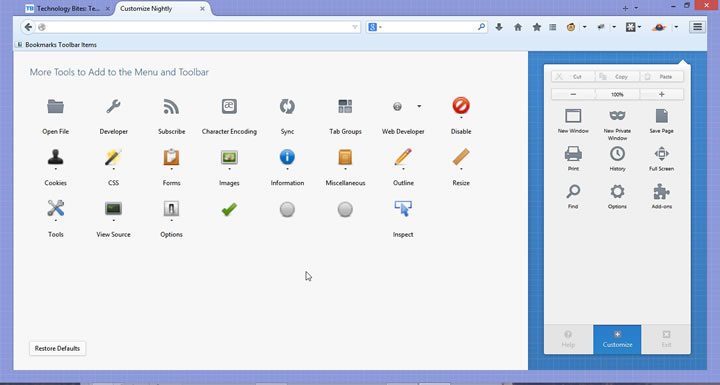Select the Character Encoding icon
Screen dimensions: 720x385
click(x=229, y=107)
